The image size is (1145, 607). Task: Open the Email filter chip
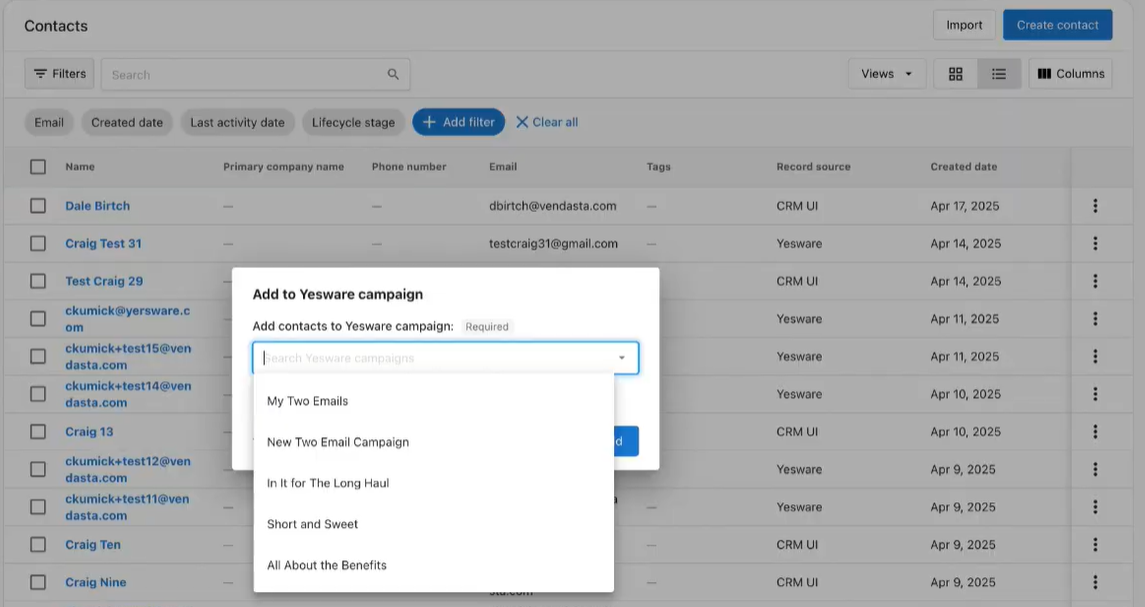[x=49, y=122]
